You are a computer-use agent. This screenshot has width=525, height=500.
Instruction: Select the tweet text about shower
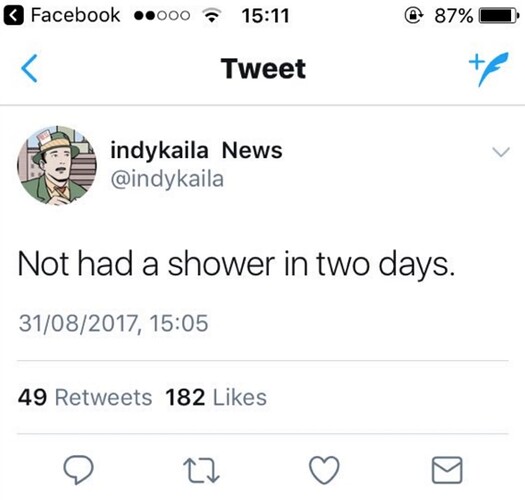coord(236,265)
